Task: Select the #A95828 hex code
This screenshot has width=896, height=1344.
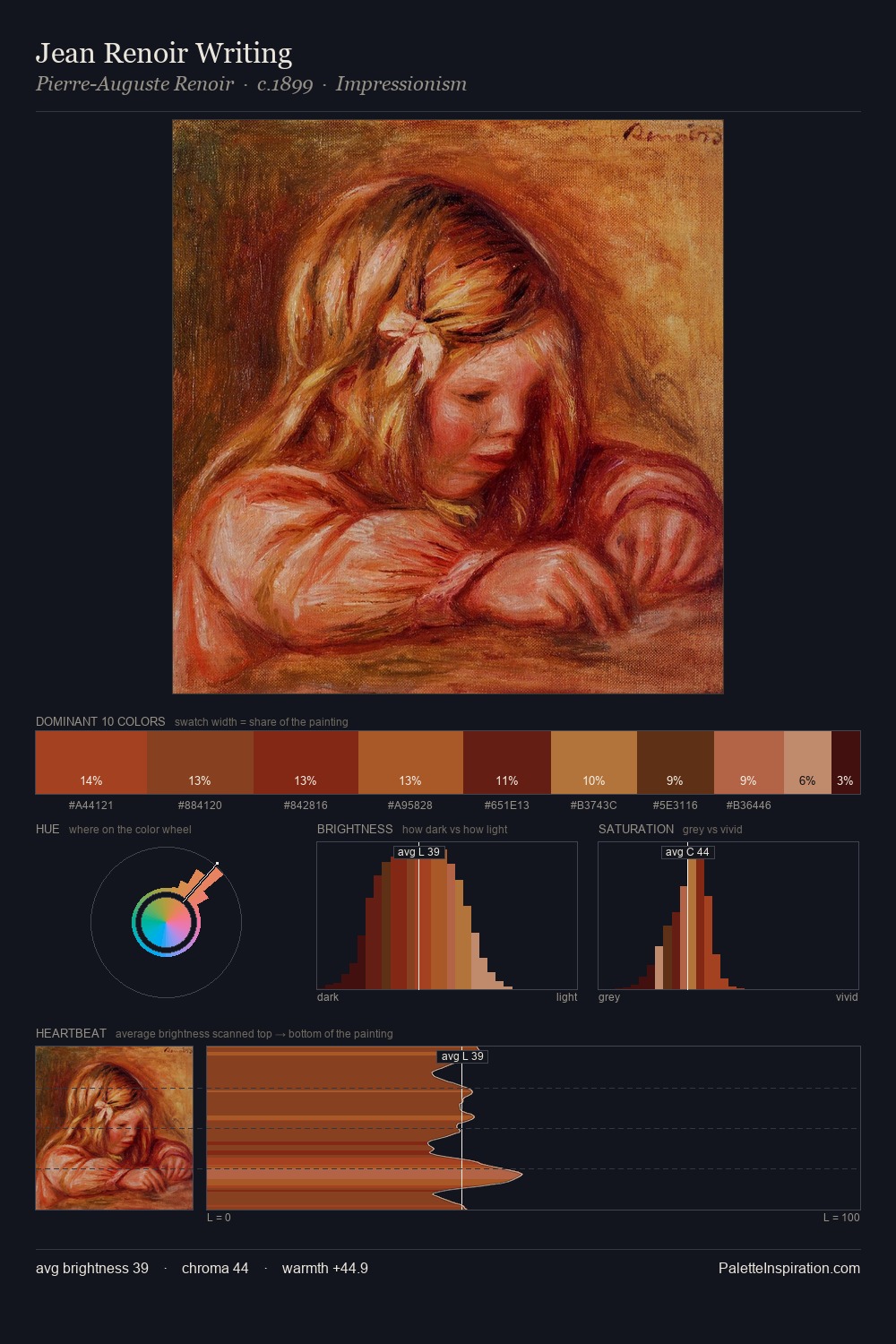Action: tap(410, 806)
